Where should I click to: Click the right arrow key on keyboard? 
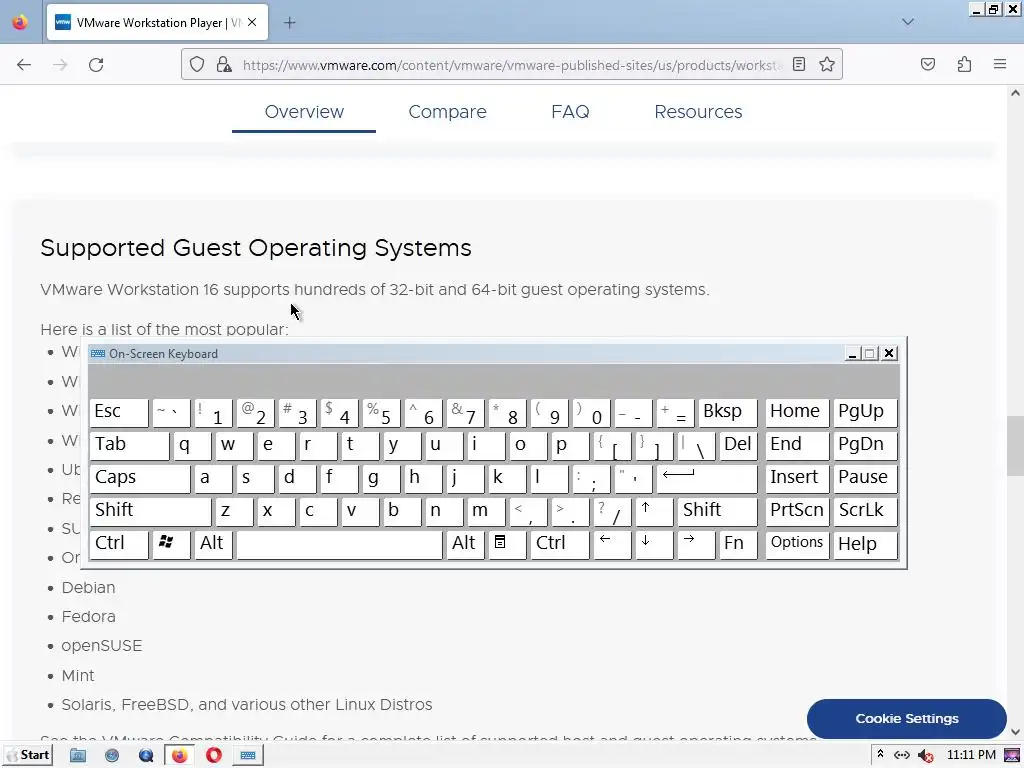tap(696, 544)
